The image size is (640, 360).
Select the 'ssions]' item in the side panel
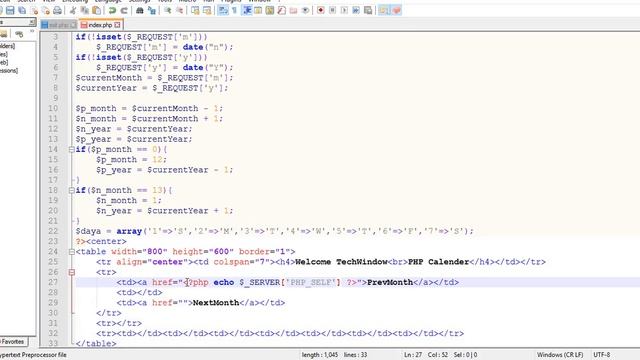coord(9,71)
